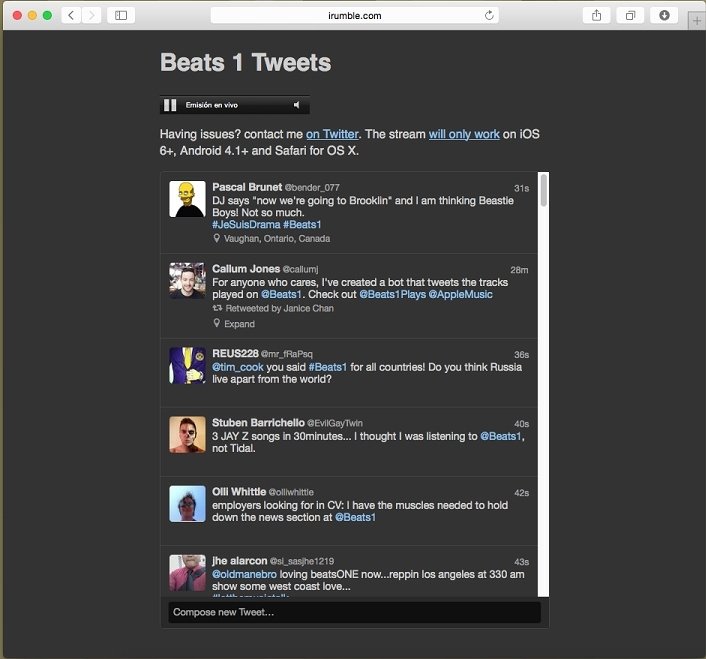Click the 'Vaughan, Ontario, Canada' location text
This screenshot has width=706, height=659.
tap(277, 239)
